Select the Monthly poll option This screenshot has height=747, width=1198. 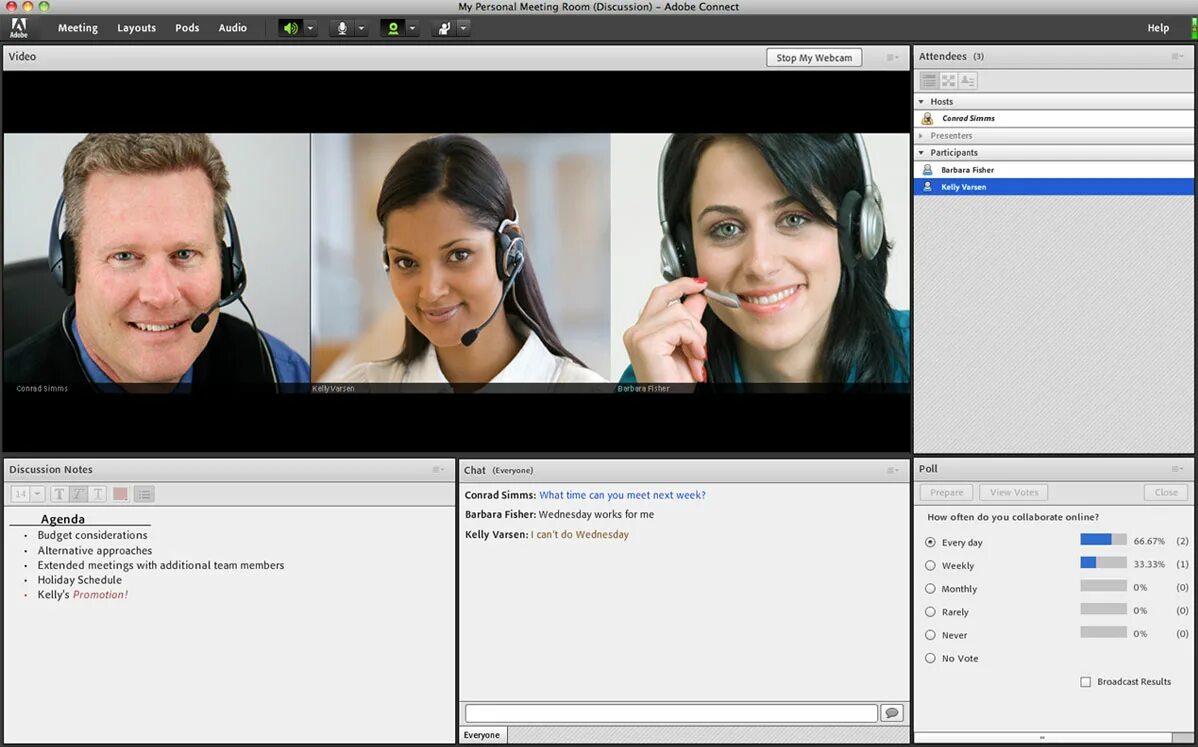coord(929,588)
